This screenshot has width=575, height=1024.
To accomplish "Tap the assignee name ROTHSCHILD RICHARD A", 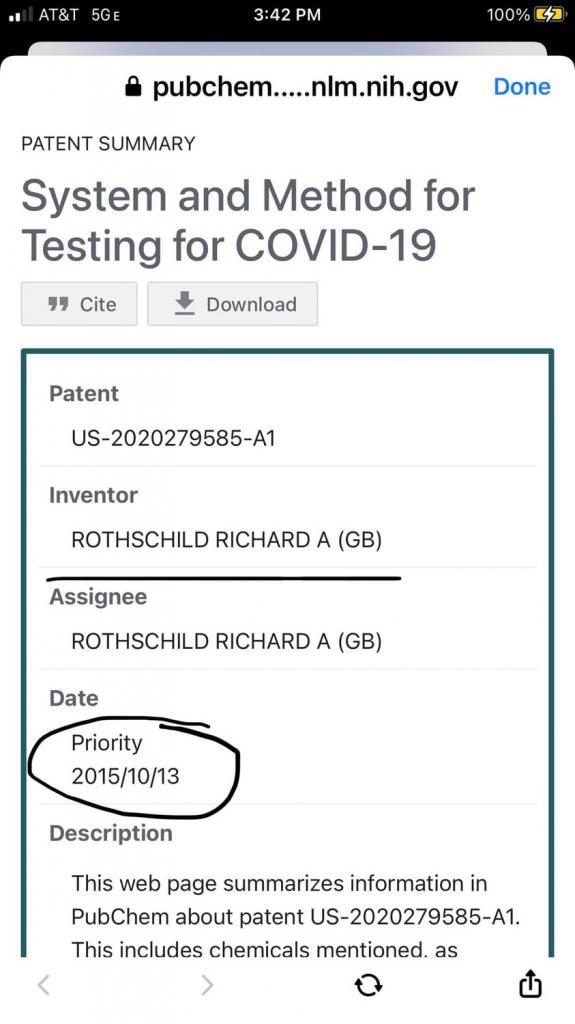I will pos(226,641).
